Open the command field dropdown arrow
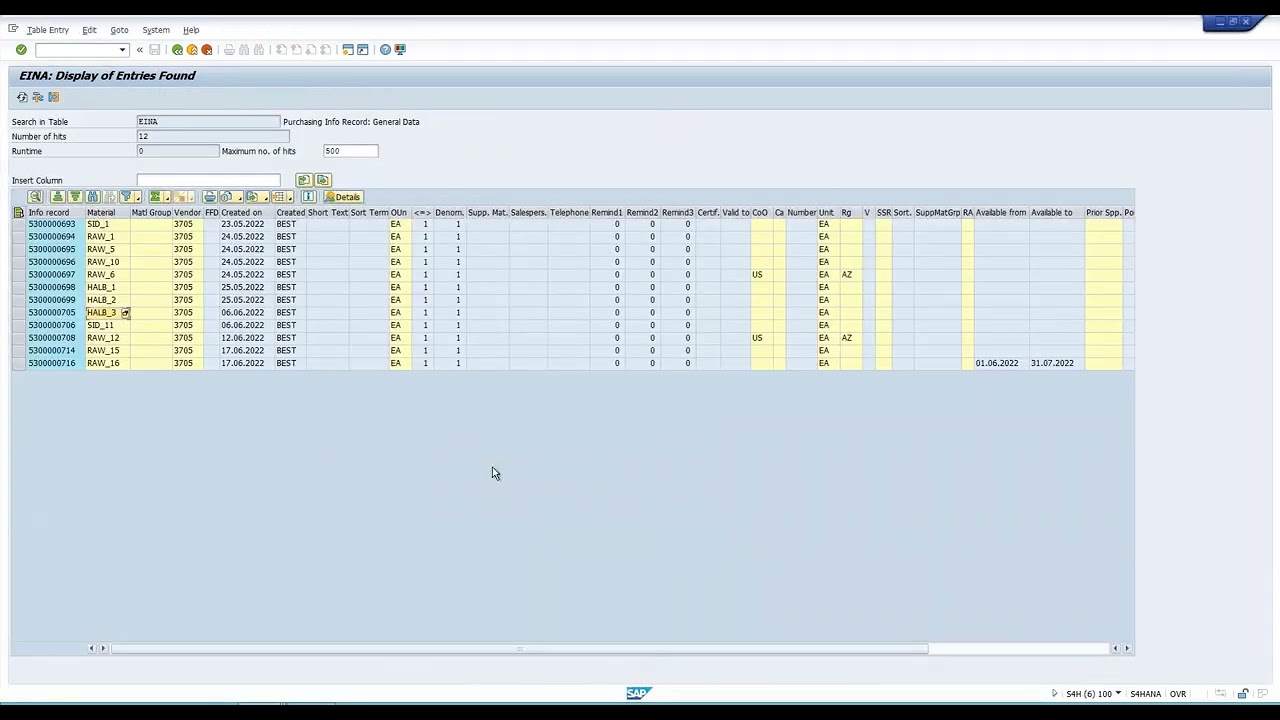The width and height of the screenshot is (1280, 720). tap(122, 50)
